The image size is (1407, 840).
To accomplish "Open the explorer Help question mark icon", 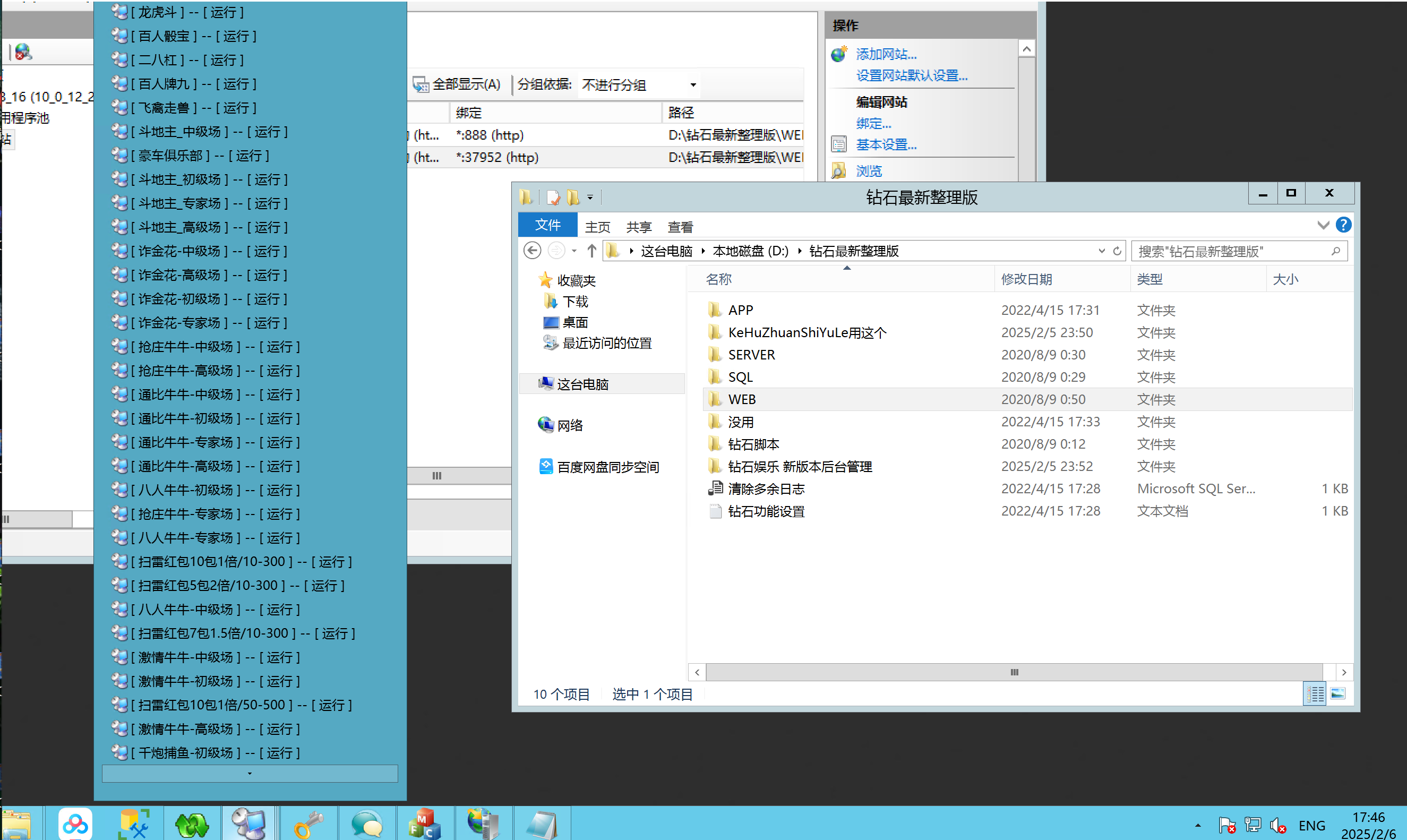I will click(x=1343, y=225).
